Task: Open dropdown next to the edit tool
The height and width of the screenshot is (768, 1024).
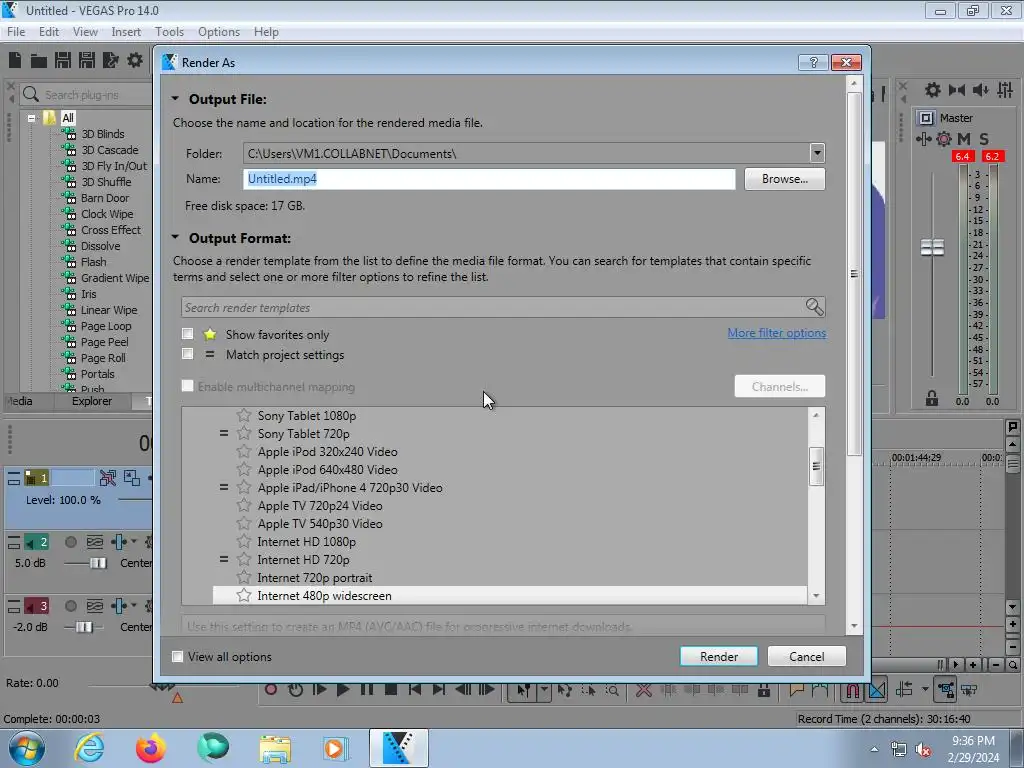Action: click(x=543, y=690)
